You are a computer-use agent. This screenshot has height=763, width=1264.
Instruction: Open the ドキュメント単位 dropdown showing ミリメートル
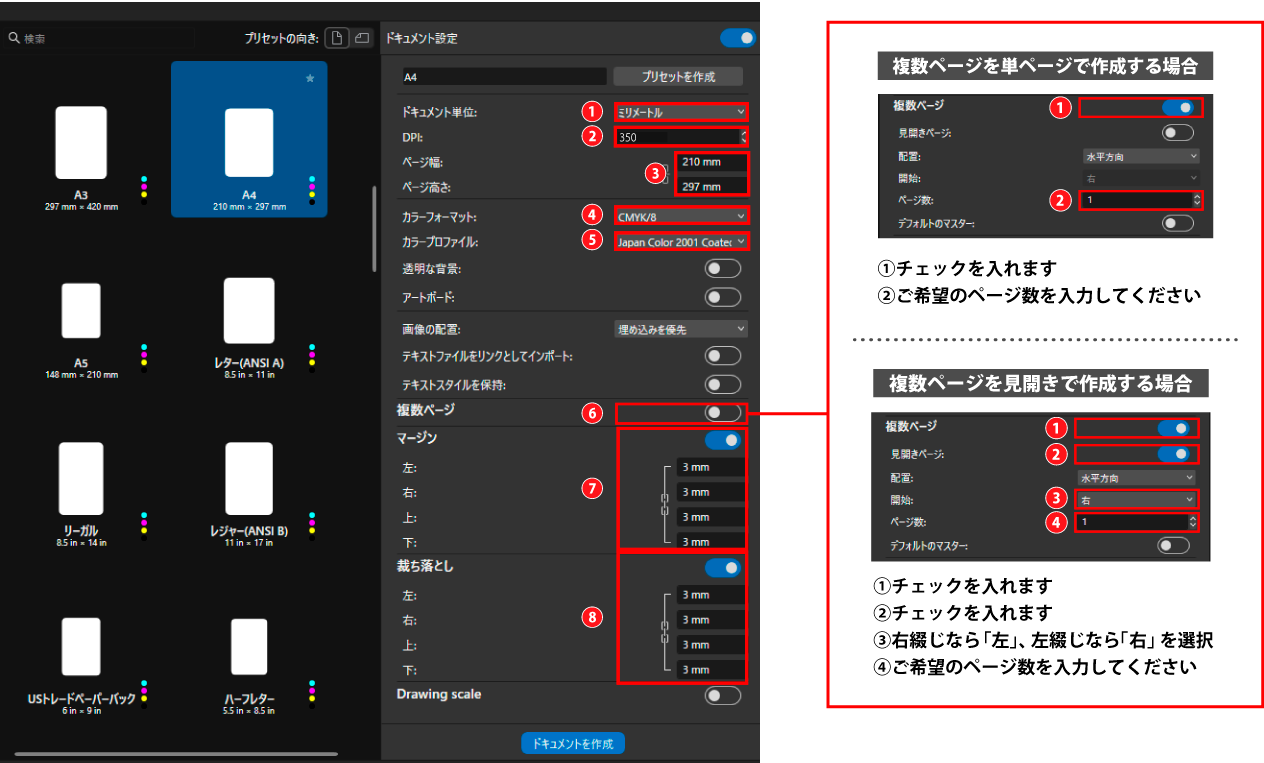[680, 112]
